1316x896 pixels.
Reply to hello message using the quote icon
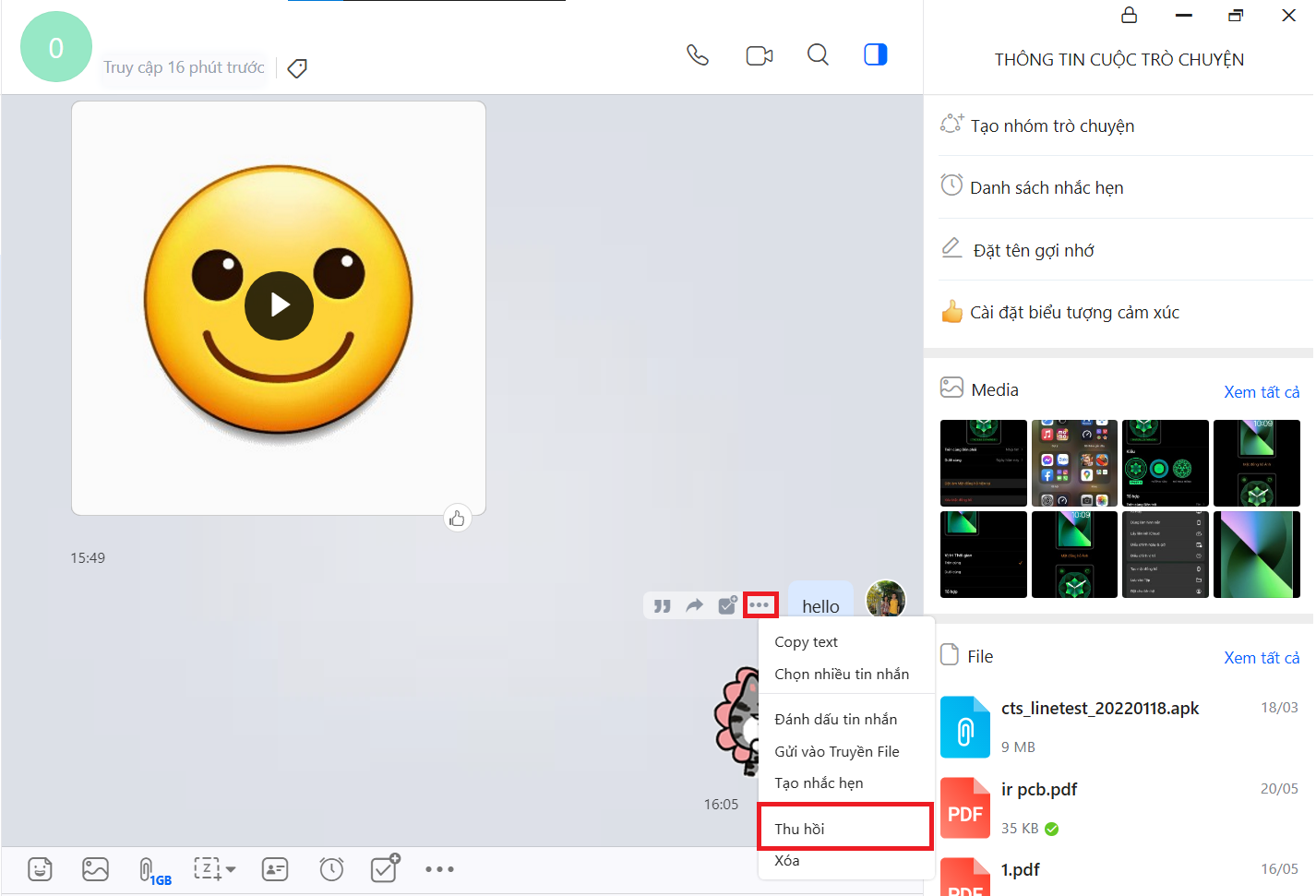click(x=663, y=606)
